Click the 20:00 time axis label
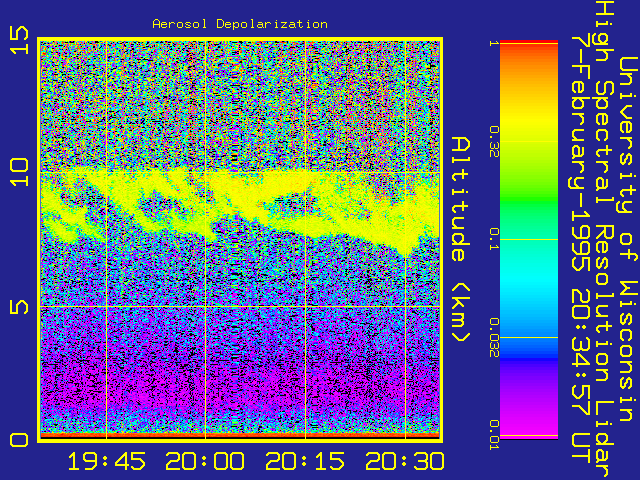 [x=205, y=461]
